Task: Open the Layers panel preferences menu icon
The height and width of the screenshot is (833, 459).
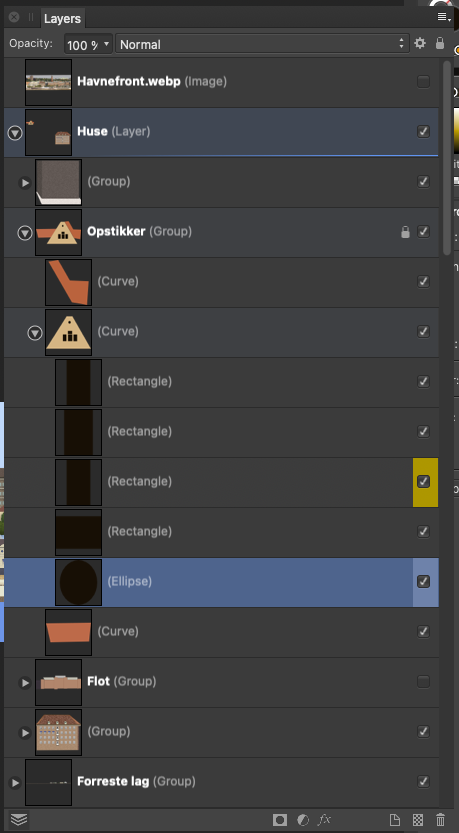Action: coord(444,17)
